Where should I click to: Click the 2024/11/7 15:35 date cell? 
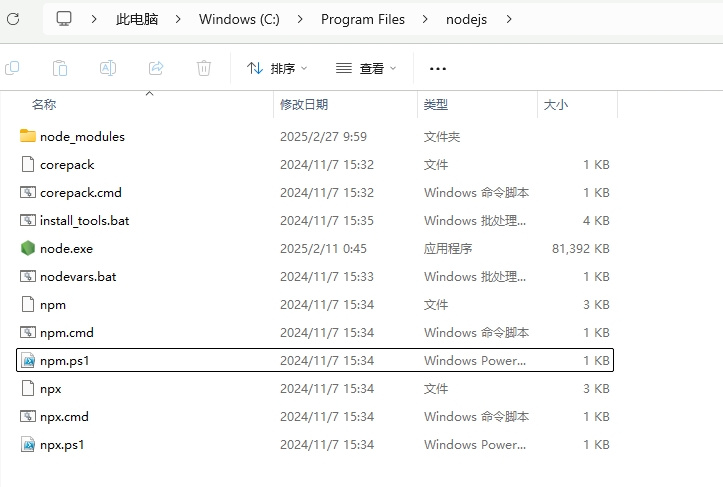[327, 220]
